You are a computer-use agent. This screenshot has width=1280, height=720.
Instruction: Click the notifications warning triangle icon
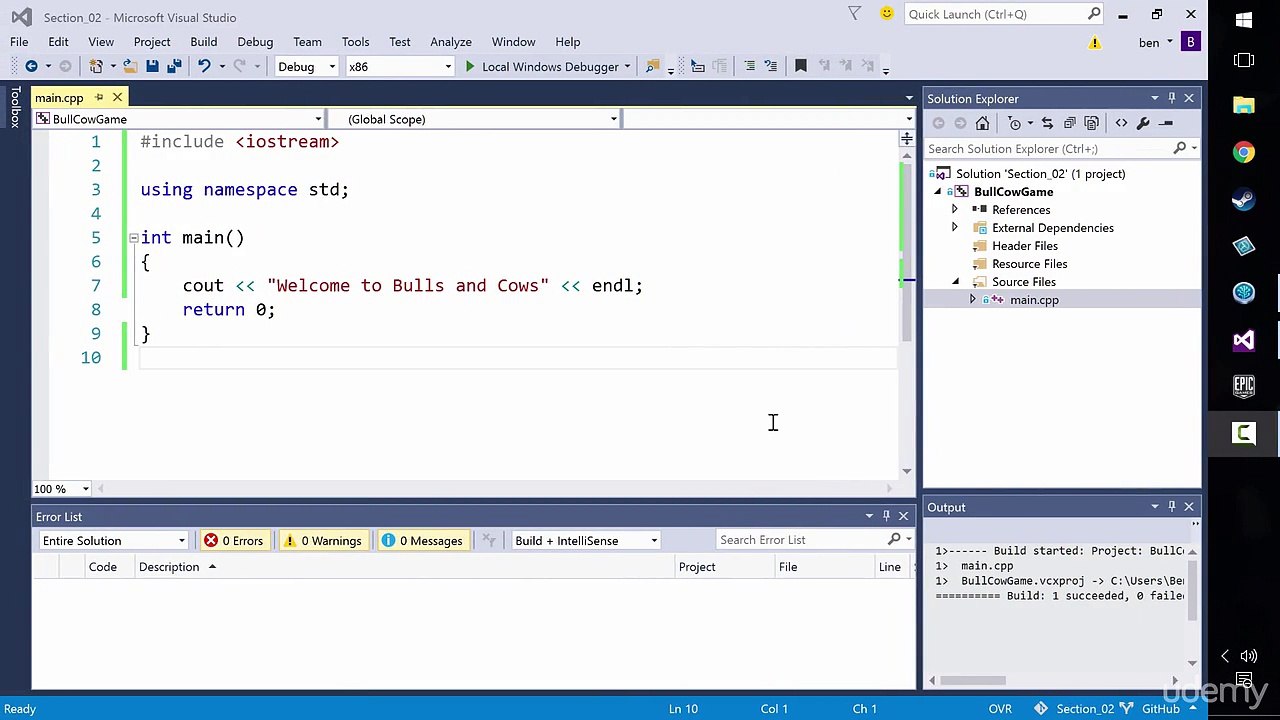point(1095,42)
